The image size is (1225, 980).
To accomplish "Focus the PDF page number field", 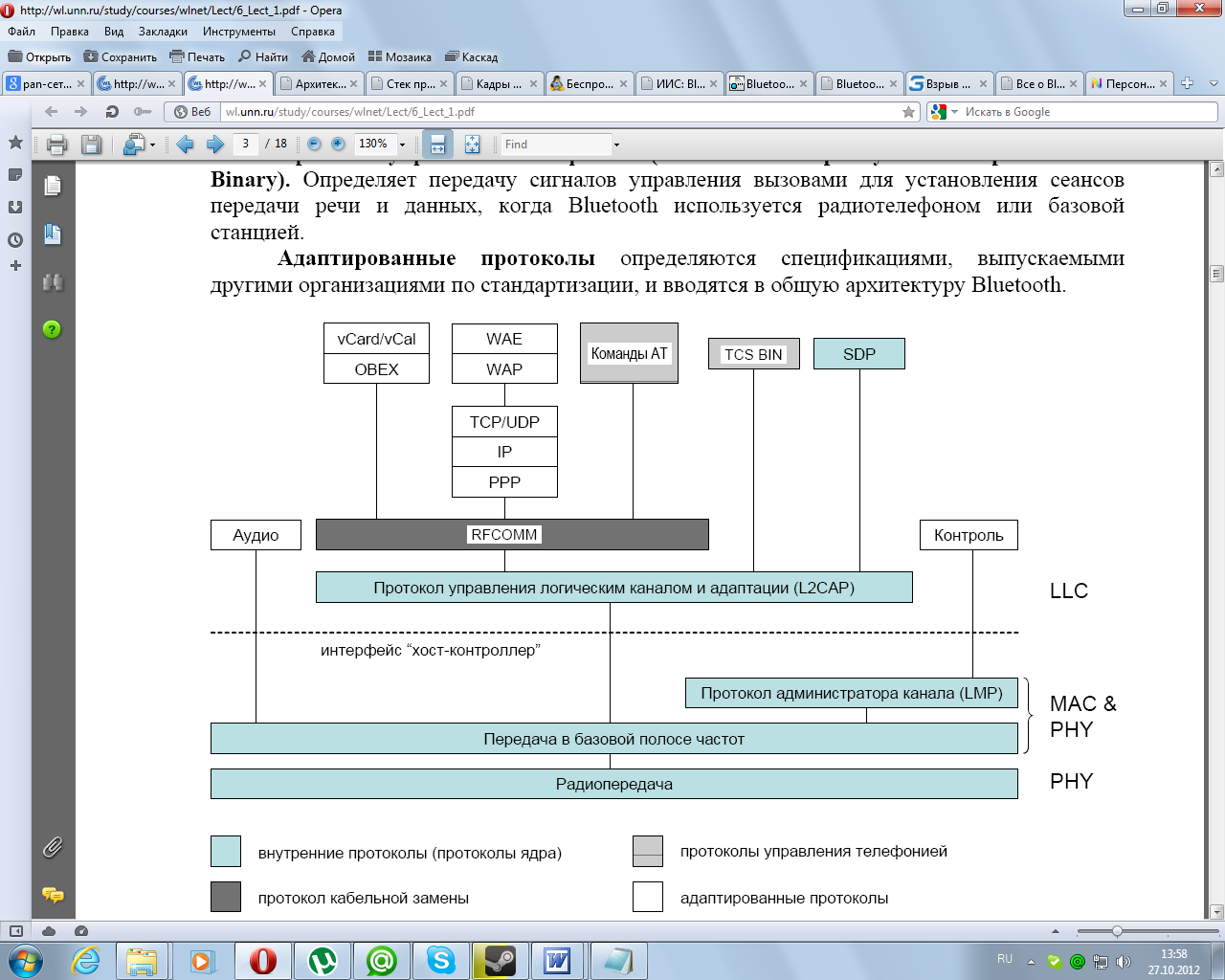I will point(246,144).
